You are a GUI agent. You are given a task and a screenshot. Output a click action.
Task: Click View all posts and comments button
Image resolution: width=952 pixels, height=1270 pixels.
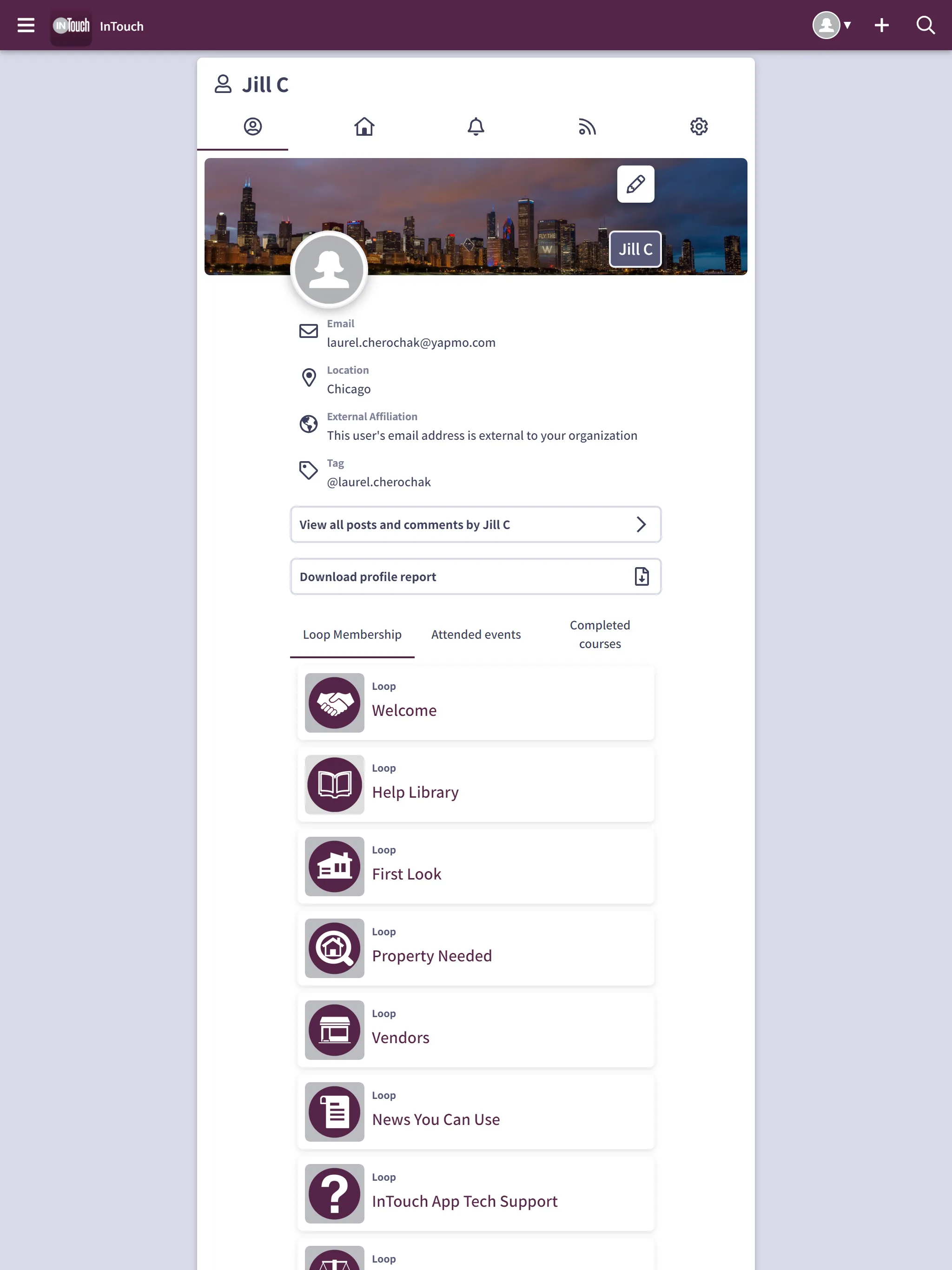[475, 524]
